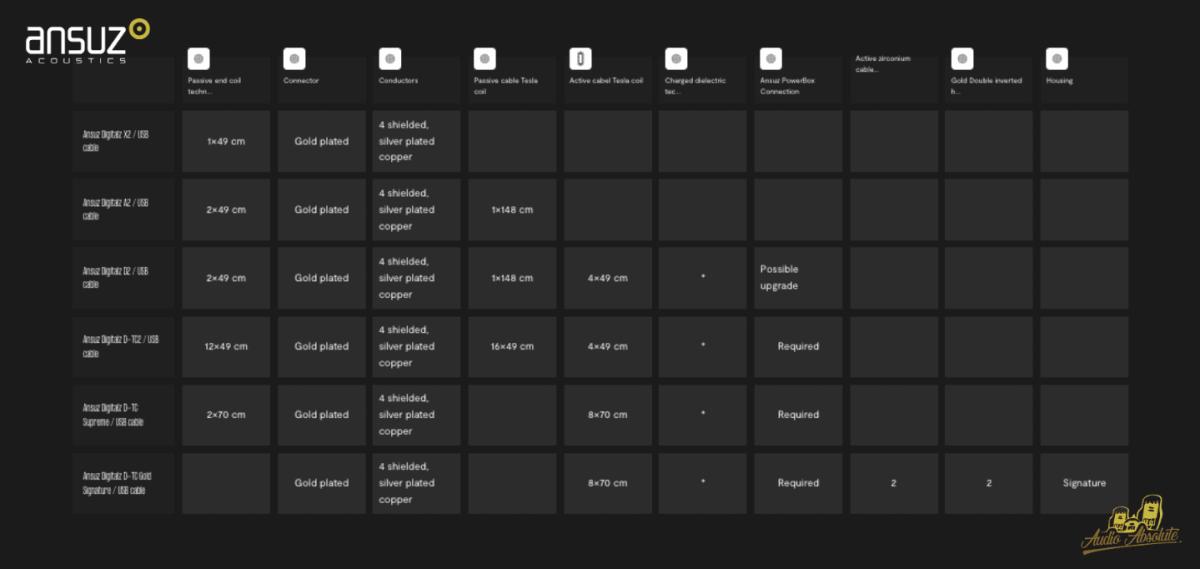The width and height of the screenshot is (1200, 569).
Task: Select the Active cabel Tesla coil header
Action: (x=606, y=81)
